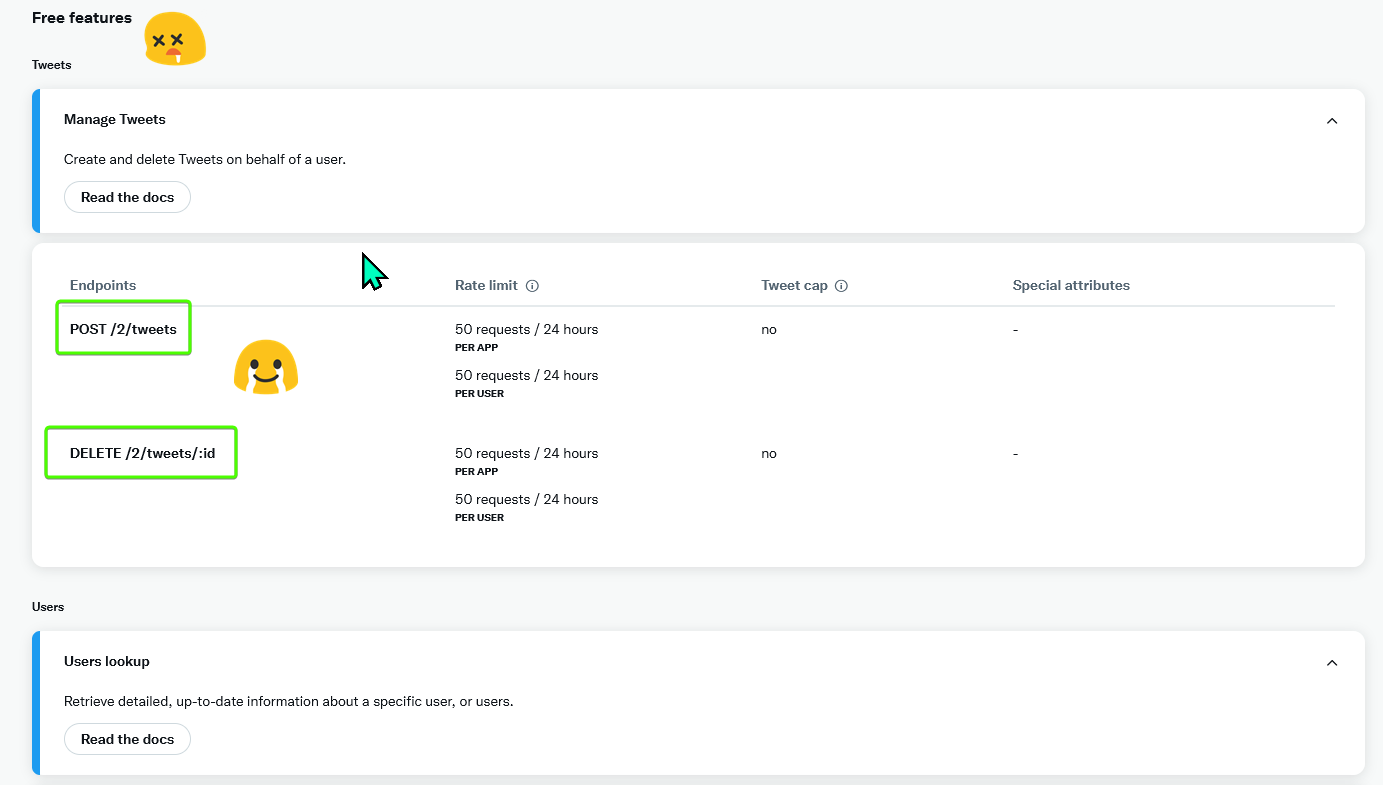This screenshot has width=1383, height=785.
Task: Click the dizzy-face emoji beside Free features
Action: [x=175, y=38]
